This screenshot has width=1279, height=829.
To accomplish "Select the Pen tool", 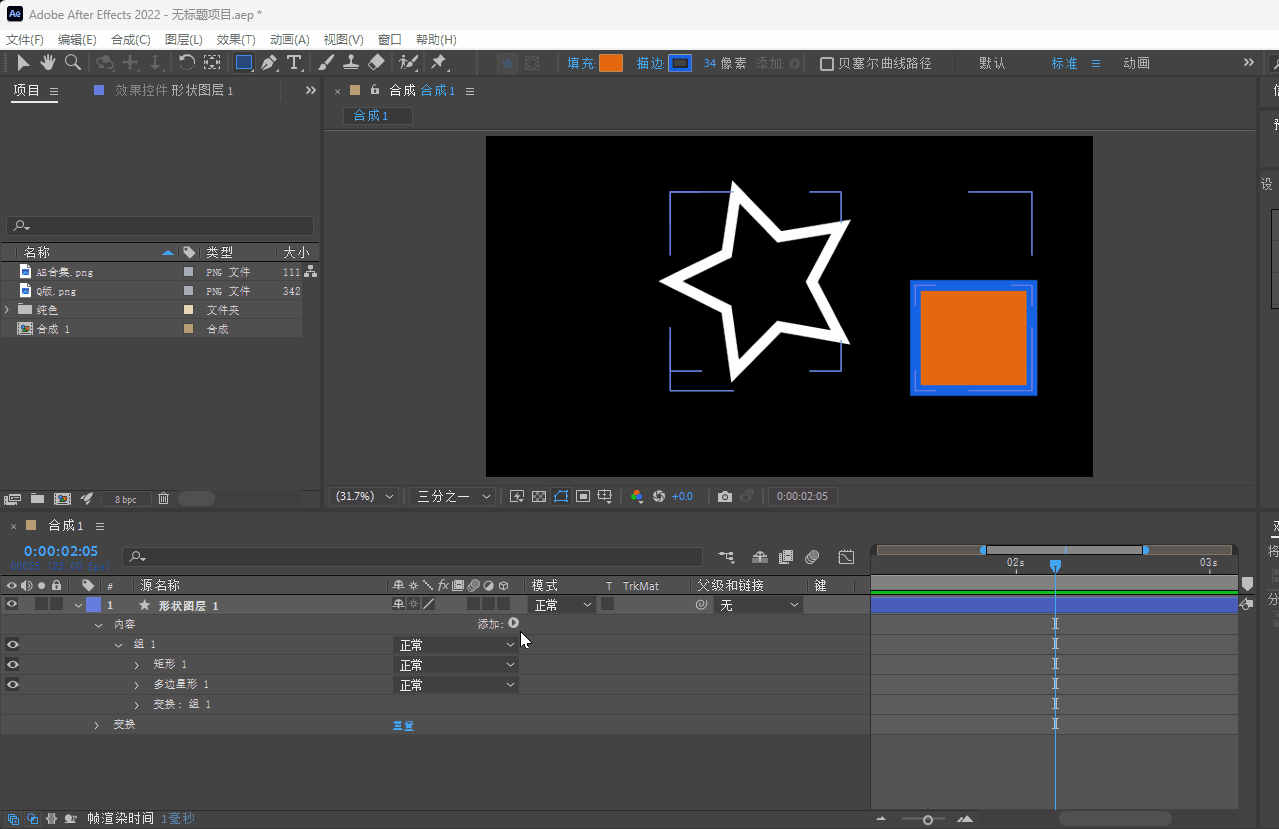I will (269, 63).
